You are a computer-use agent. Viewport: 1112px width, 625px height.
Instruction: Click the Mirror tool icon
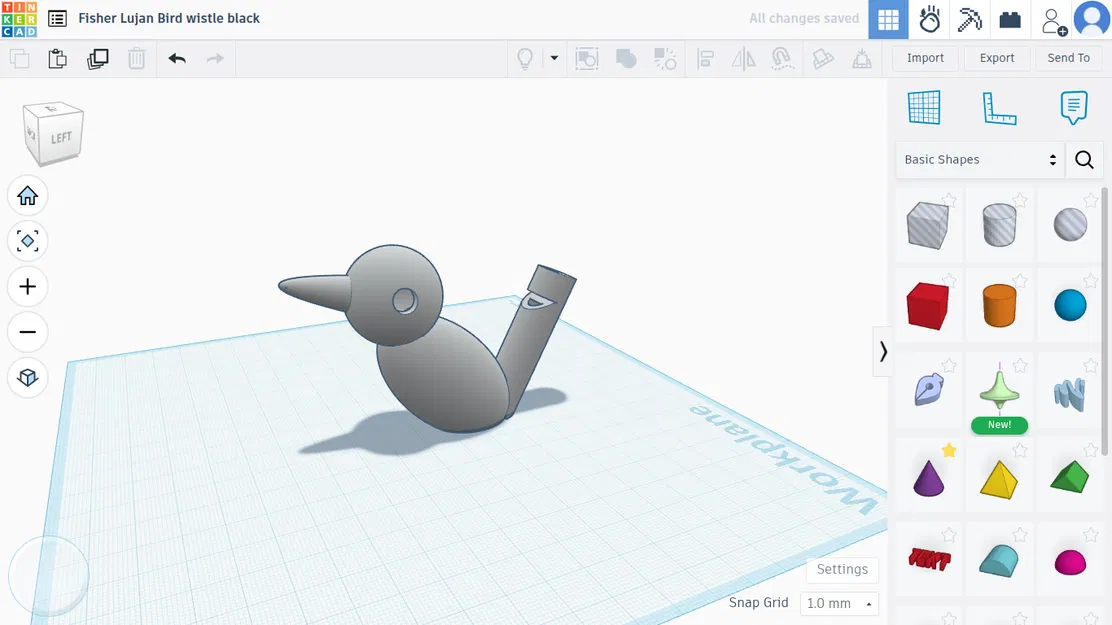[x=743, y=58]
